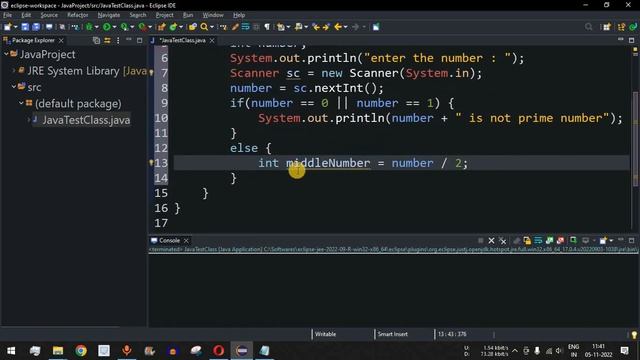Open Package Explorer View Menu dots
This screenshot has width=640, height=360.
[x=118, y=40]
